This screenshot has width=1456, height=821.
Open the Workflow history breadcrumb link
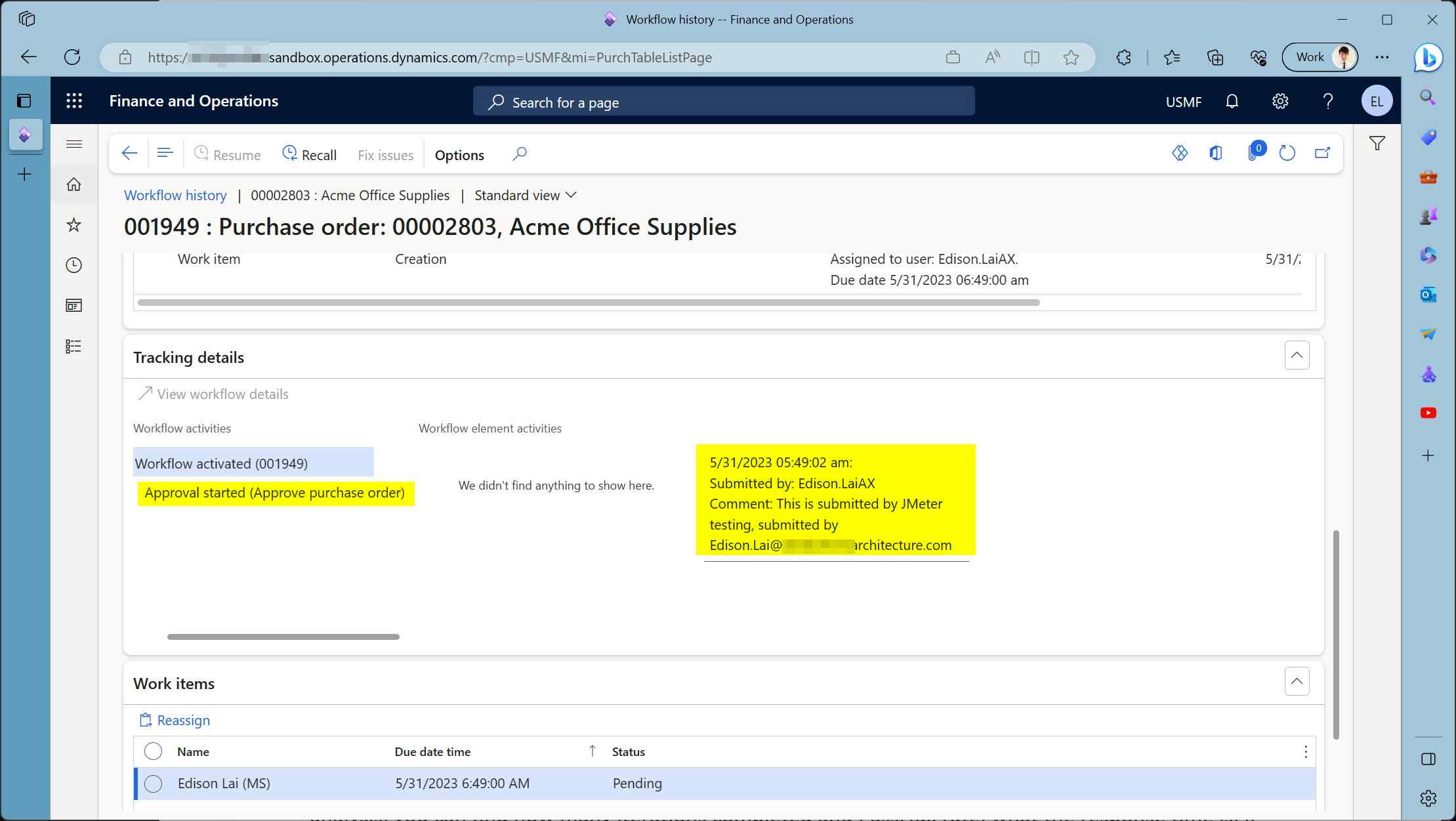tap(175, 196)
